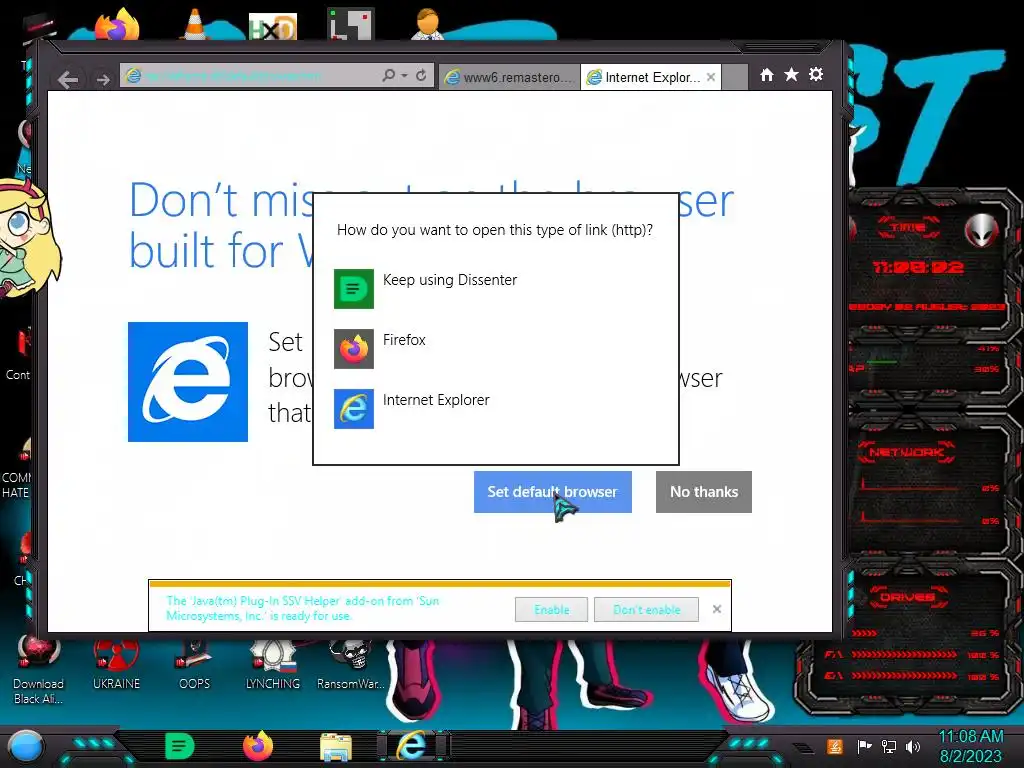
Task: Open the Start orb on the taskbar
Action: click(x=26, y=747)
